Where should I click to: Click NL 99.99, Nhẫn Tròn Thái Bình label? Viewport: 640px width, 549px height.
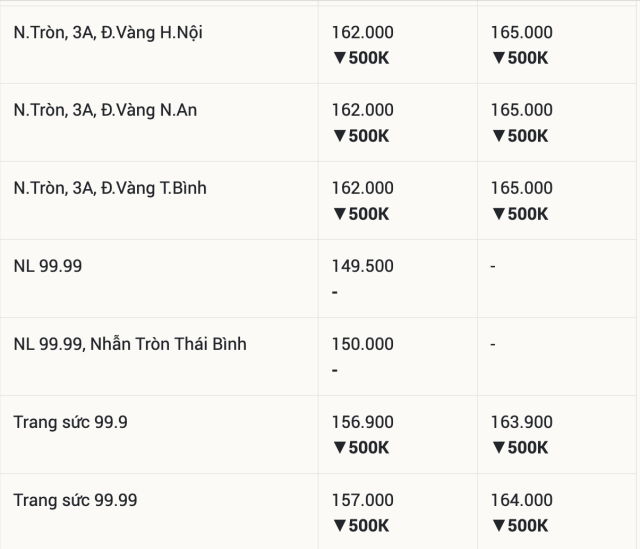point(130,344)
